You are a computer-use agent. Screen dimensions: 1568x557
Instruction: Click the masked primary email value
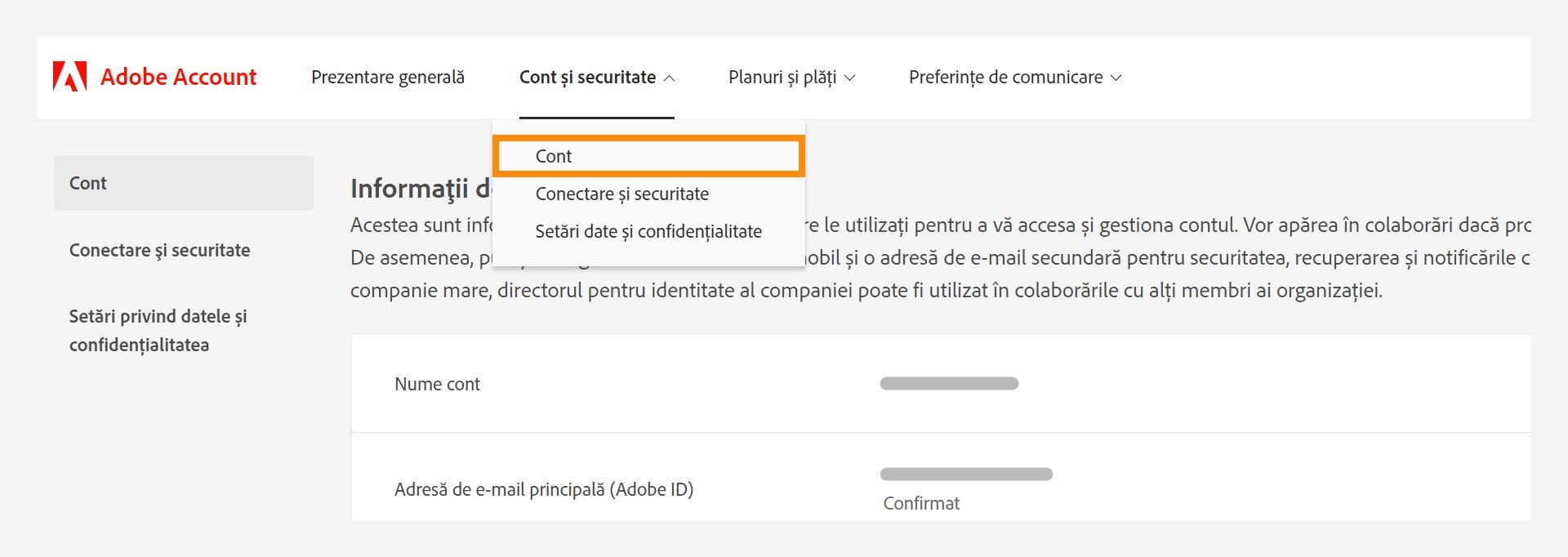click(x=966, y=472)
